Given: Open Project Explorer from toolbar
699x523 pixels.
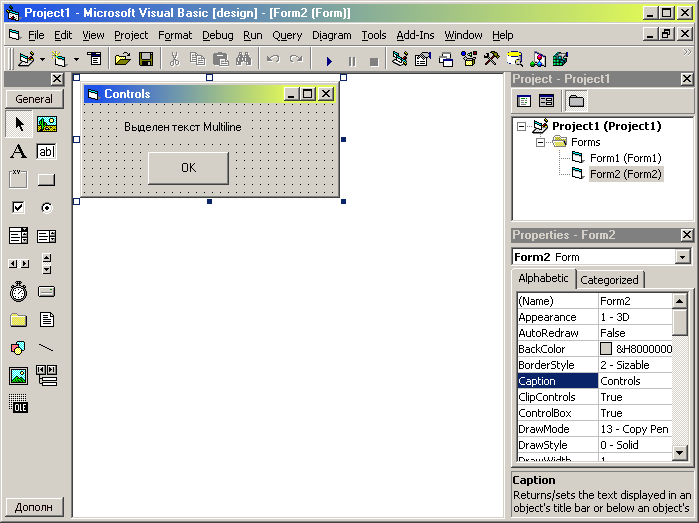Looking at the screenshot, I should pyautogui.click(x=400, y=59).
